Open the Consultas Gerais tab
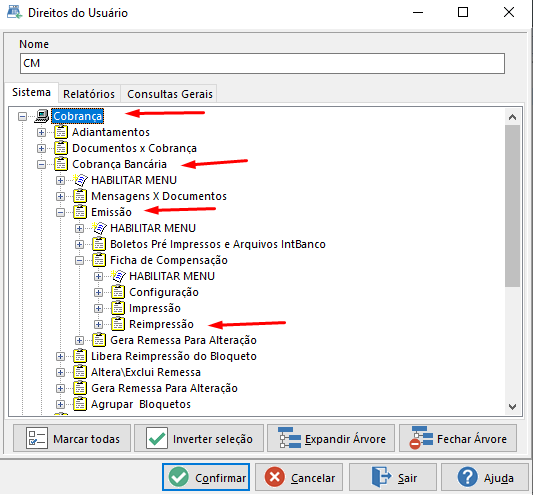The height and width of the screenshot is (495, 533). click(x=170, y=94)
